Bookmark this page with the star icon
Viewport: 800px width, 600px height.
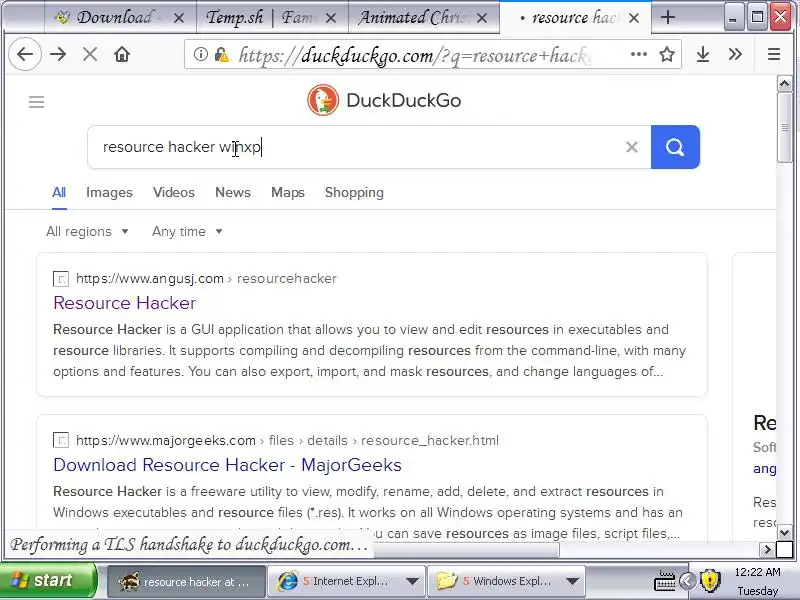click(x=667, y=54)
